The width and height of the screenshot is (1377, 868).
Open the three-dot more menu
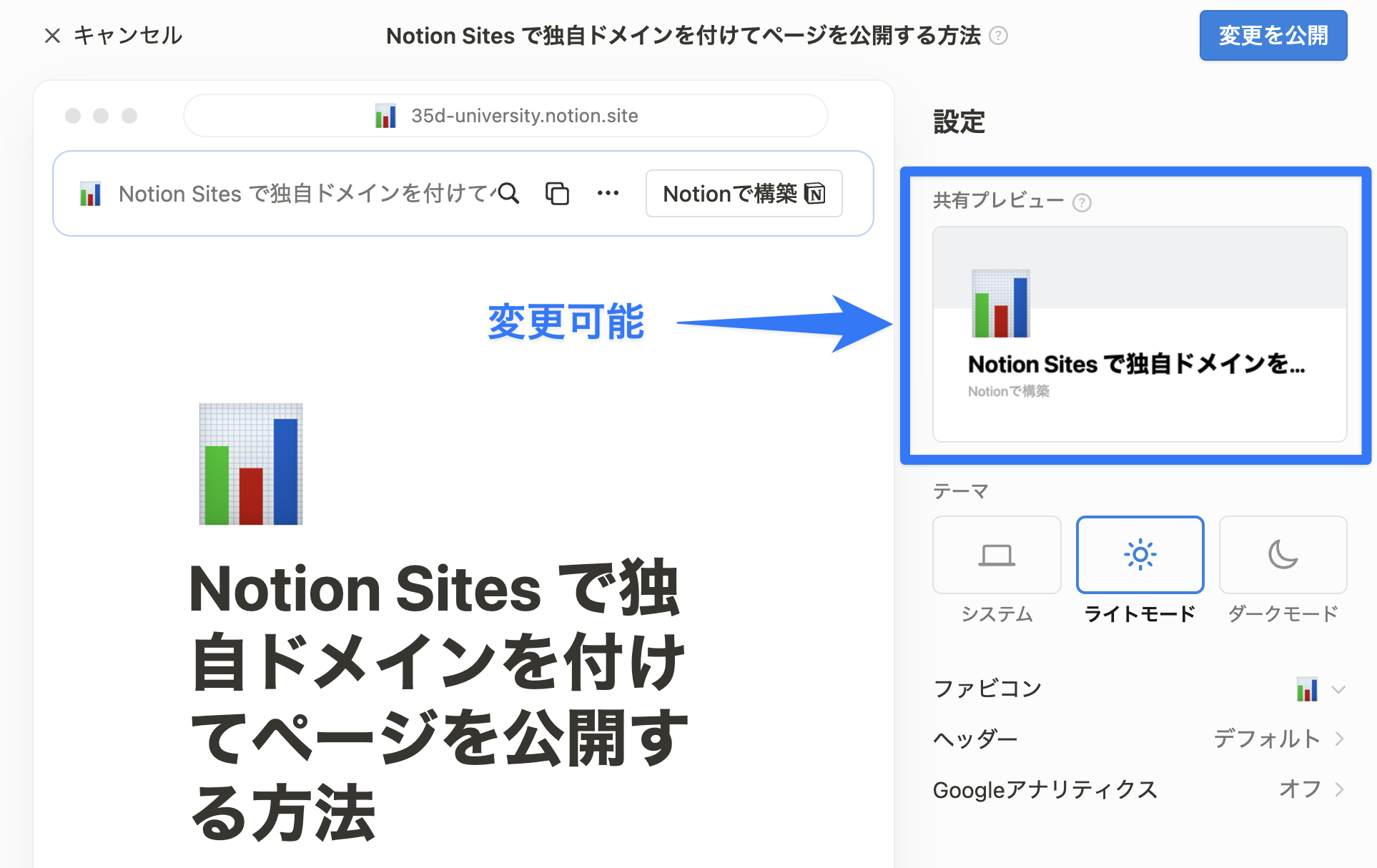click(x=608, y=193)
